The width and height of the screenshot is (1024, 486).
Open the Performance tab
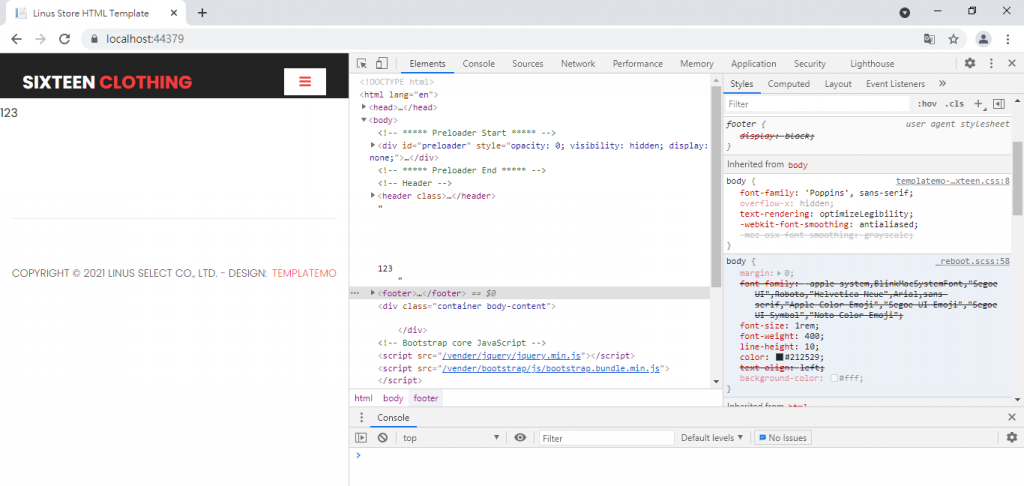click(637, 63)
